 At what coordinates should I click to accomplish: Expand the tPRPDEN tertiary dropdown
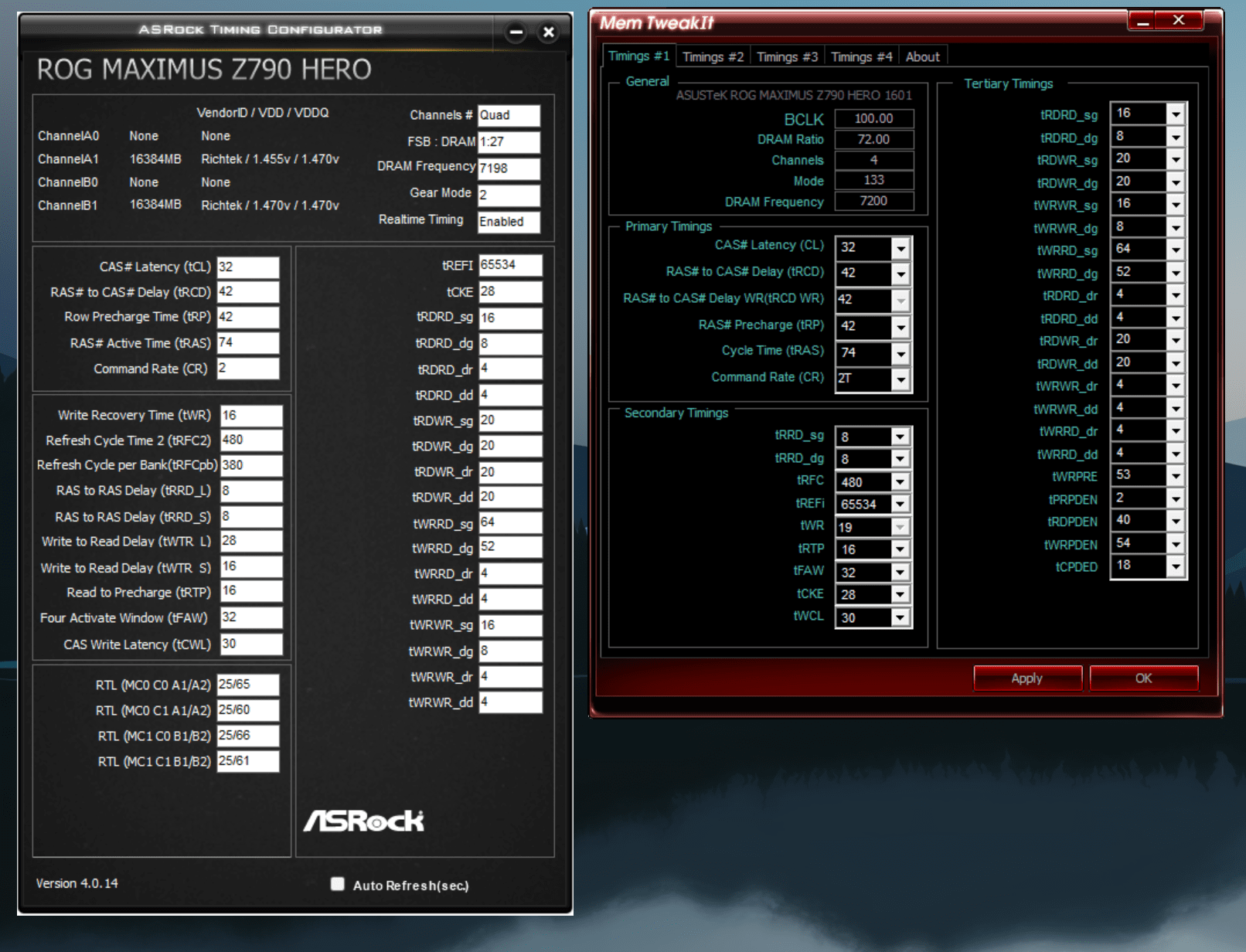1176,499
